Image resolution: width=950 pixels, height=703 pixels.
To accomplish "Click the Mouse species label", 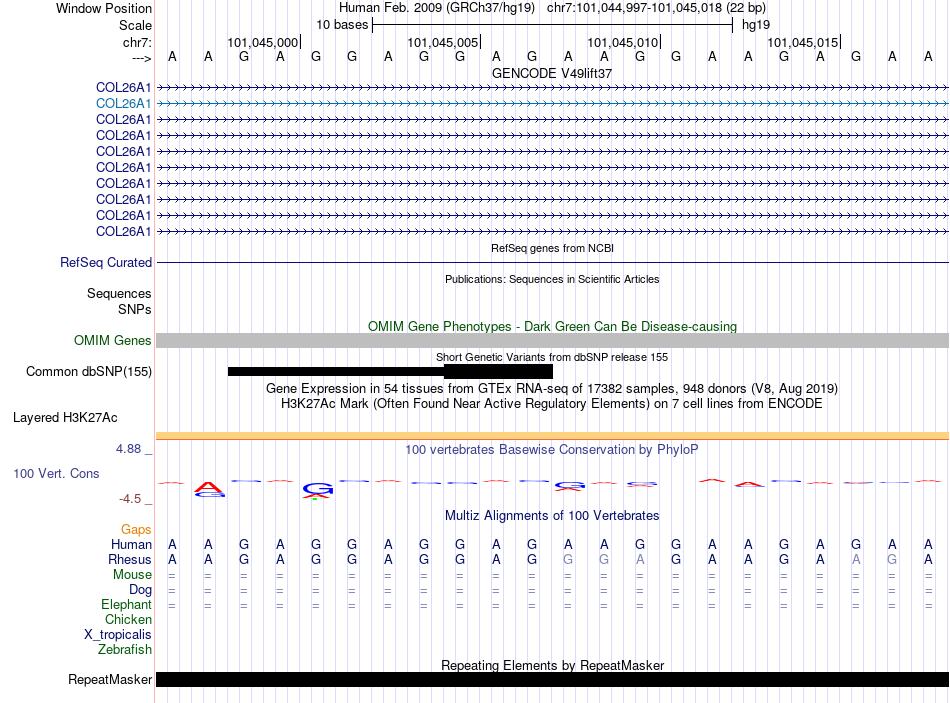I will coord(132,575).
